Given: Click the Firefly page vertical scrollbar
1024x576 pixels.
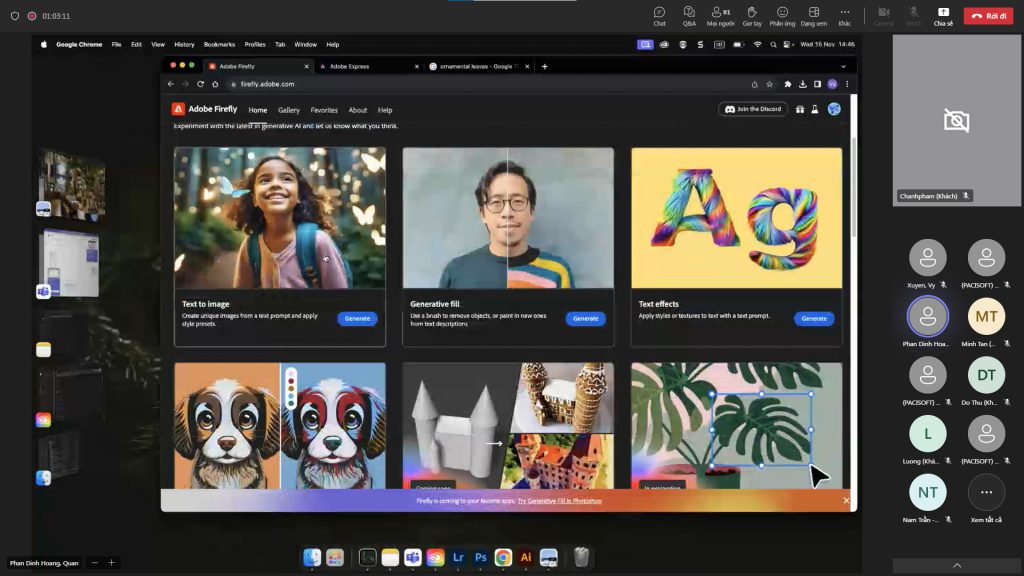Looking at the screenshot, I should 854,189.
